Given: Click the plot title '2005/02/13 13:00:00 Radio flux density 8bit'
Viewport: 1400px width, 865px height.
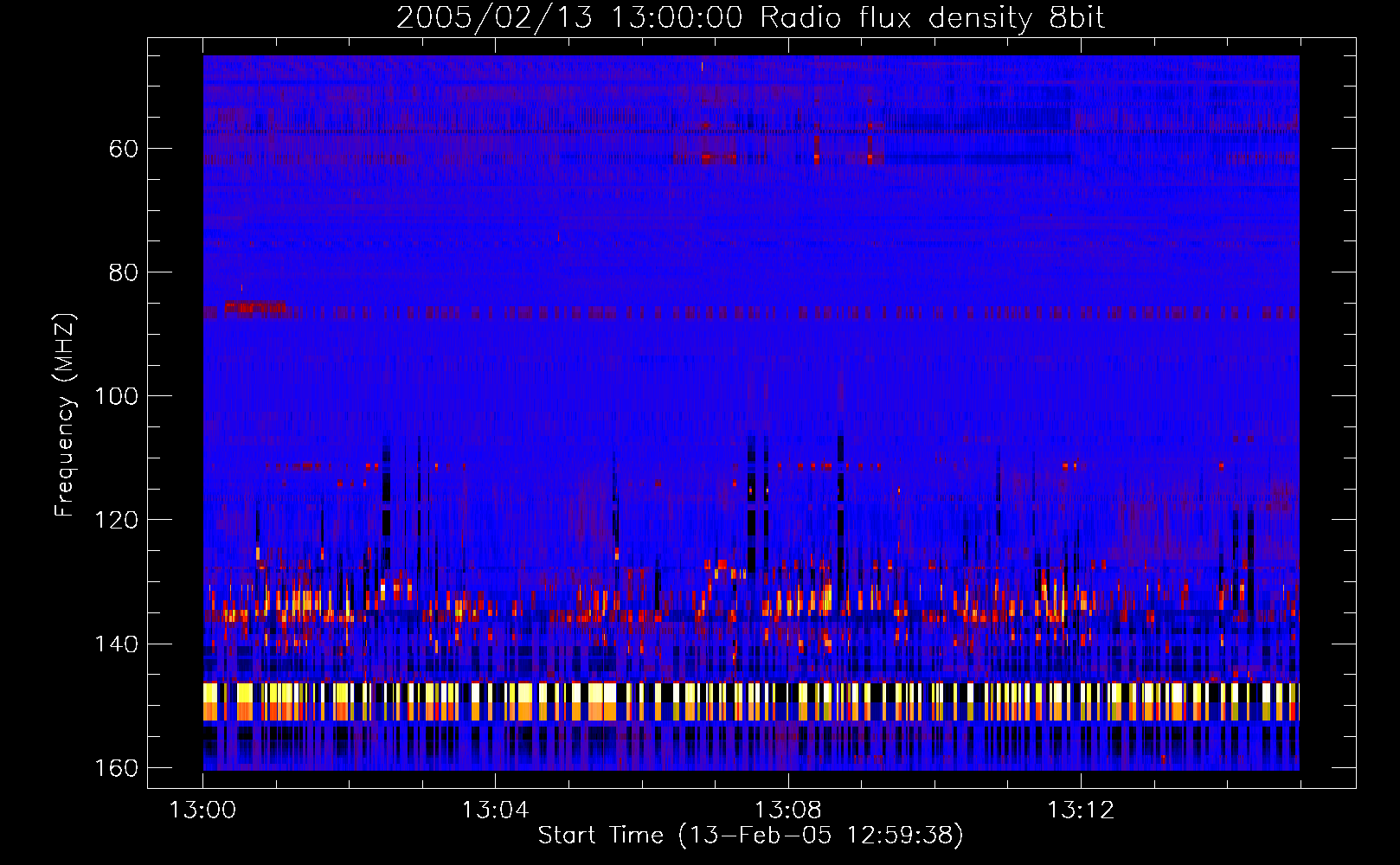Looking at the screenshot, I should pyautogui.click(x=750, y=18).
